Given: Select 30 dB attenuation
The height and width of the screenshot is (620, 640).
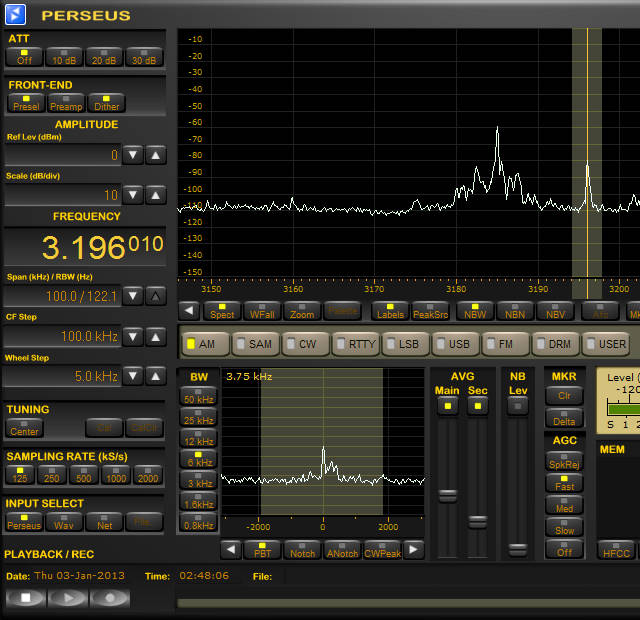Looking at the screenshot, I should (x=144, y=57).
